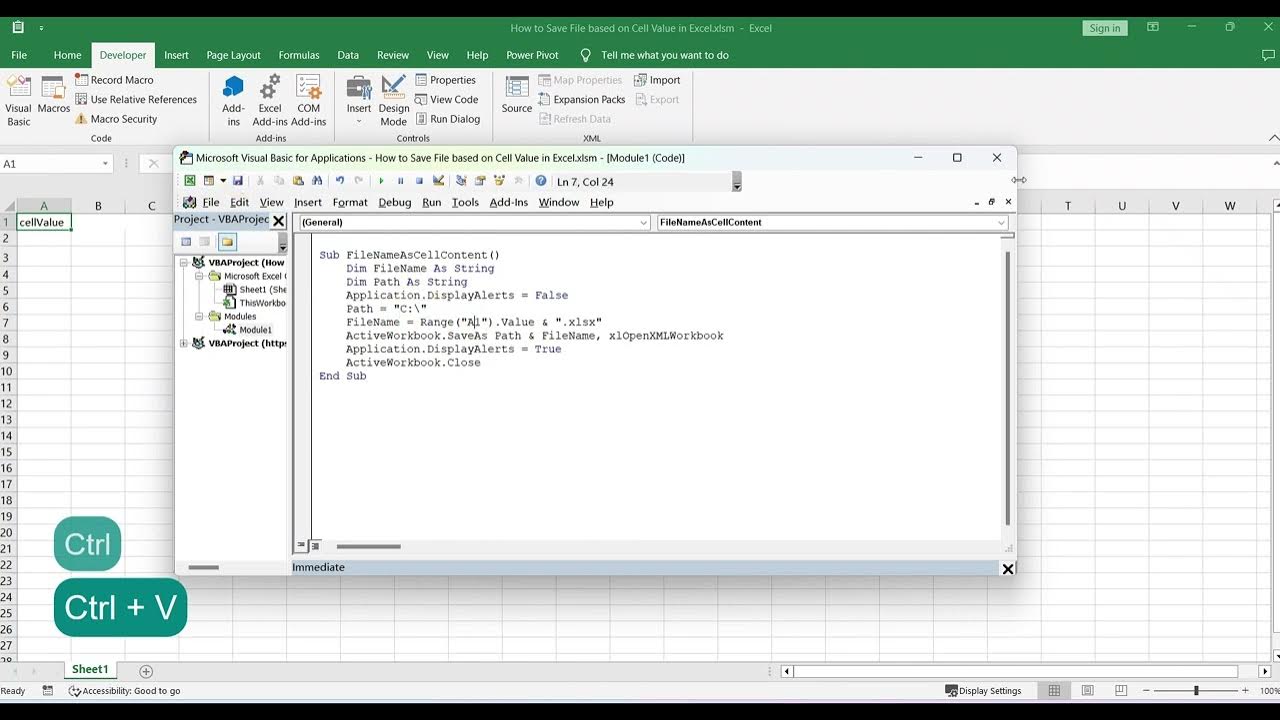The width and height of the screenshot is (1280, 720).
Task: Click View Microsoft Excel icon in VBA toolbar
Action: coord(189,181)
